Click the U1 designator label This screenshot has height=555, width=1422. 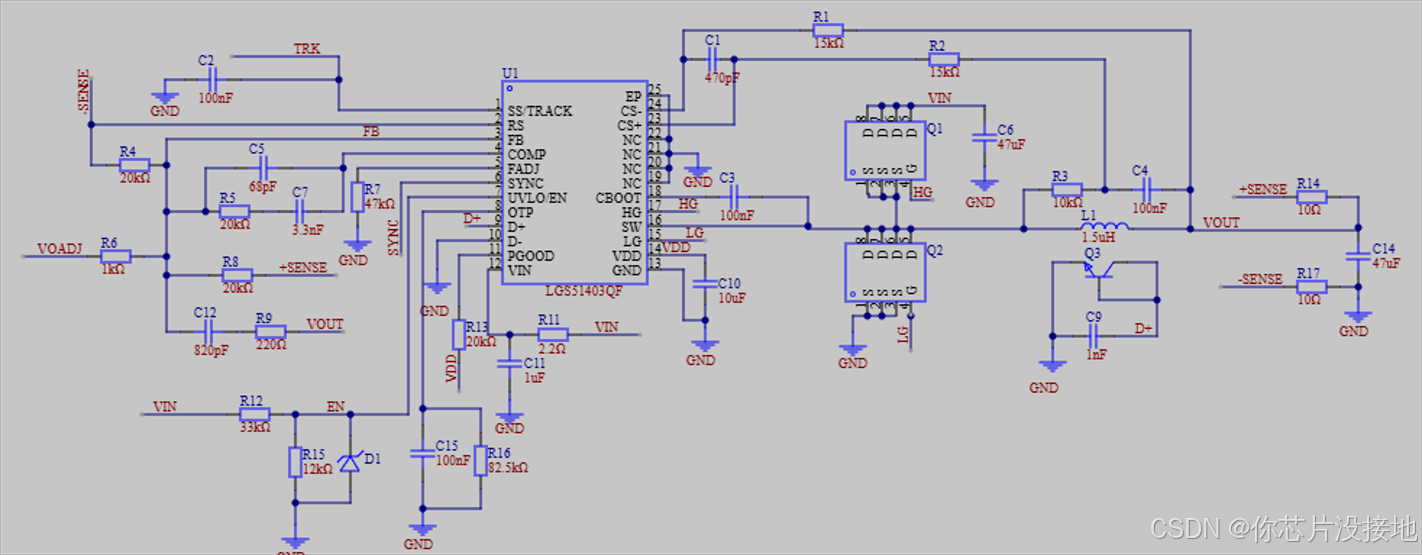(510, 74)
